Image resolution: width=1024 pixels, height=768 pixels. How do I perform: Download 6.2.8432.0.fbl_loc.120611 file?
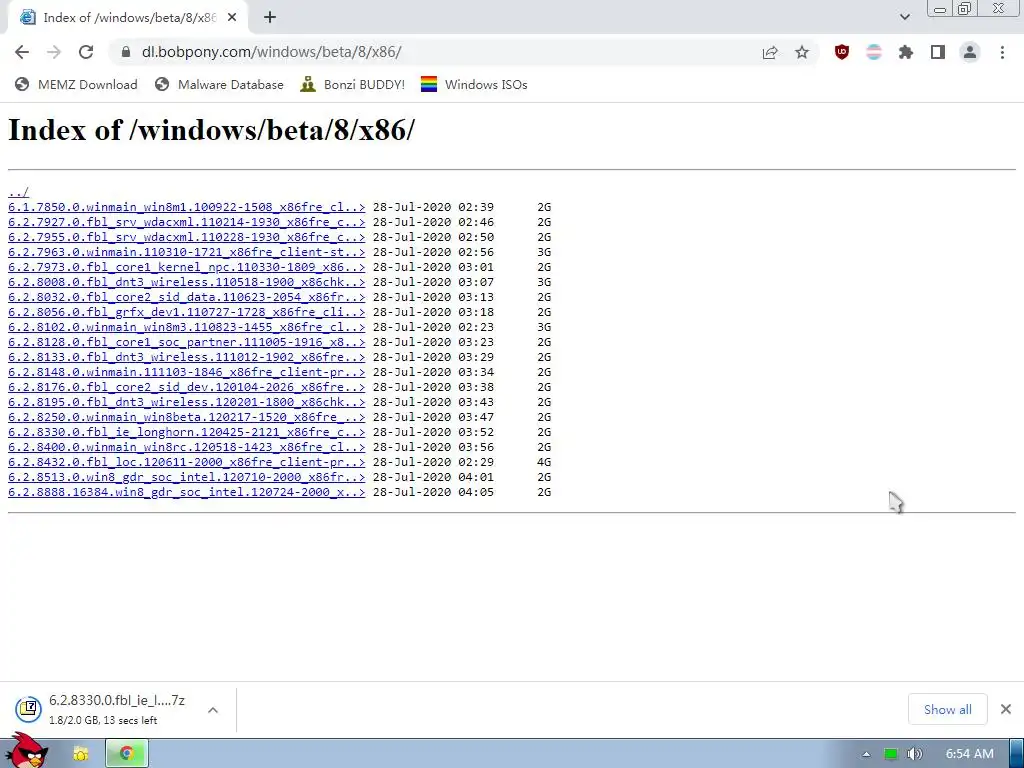(186, 462)
